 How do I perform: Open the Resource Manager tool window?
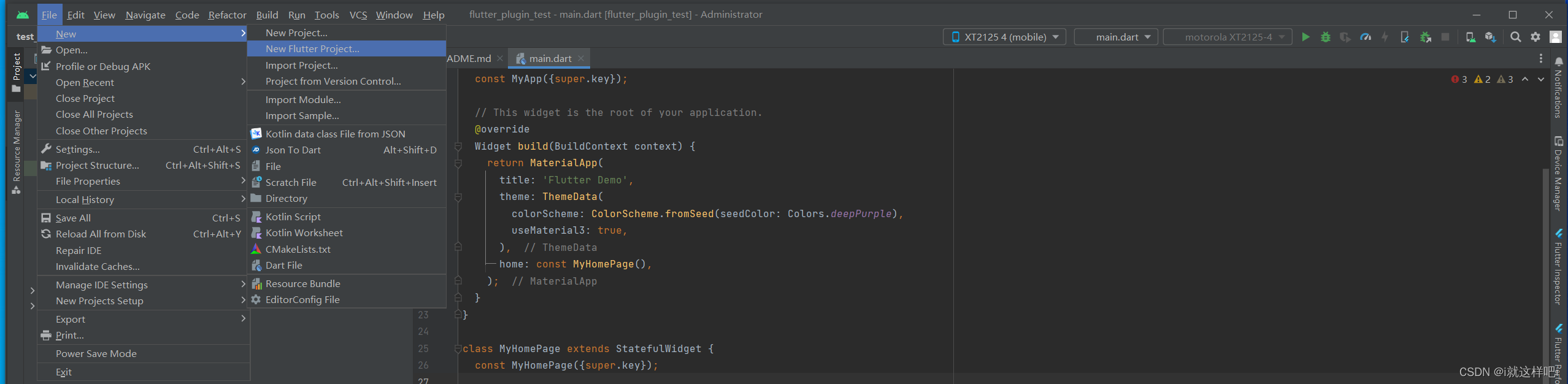pyautogui.click(x=17, y=152)
